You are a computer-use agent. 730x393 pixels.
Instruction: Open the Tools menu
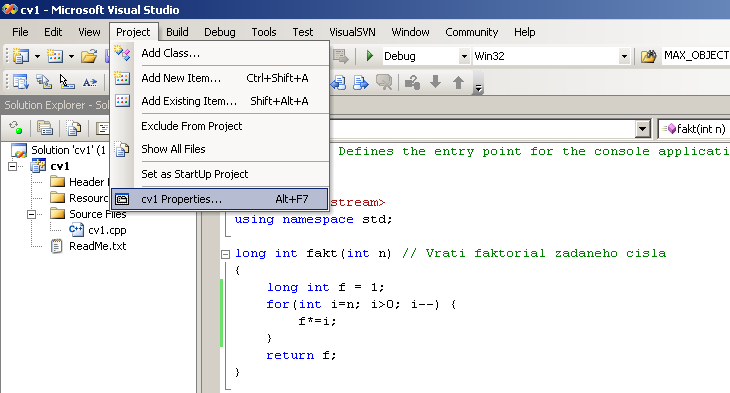[x=264, y=32]
